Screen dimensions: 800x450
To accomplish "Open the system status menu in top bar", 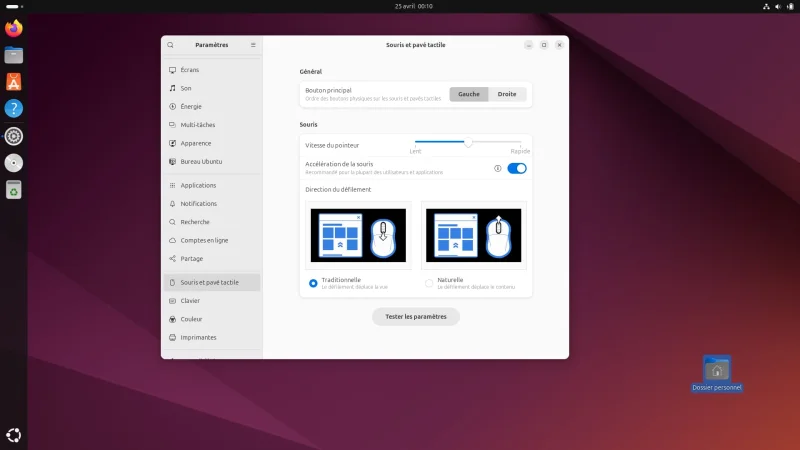I will (778, 7).
